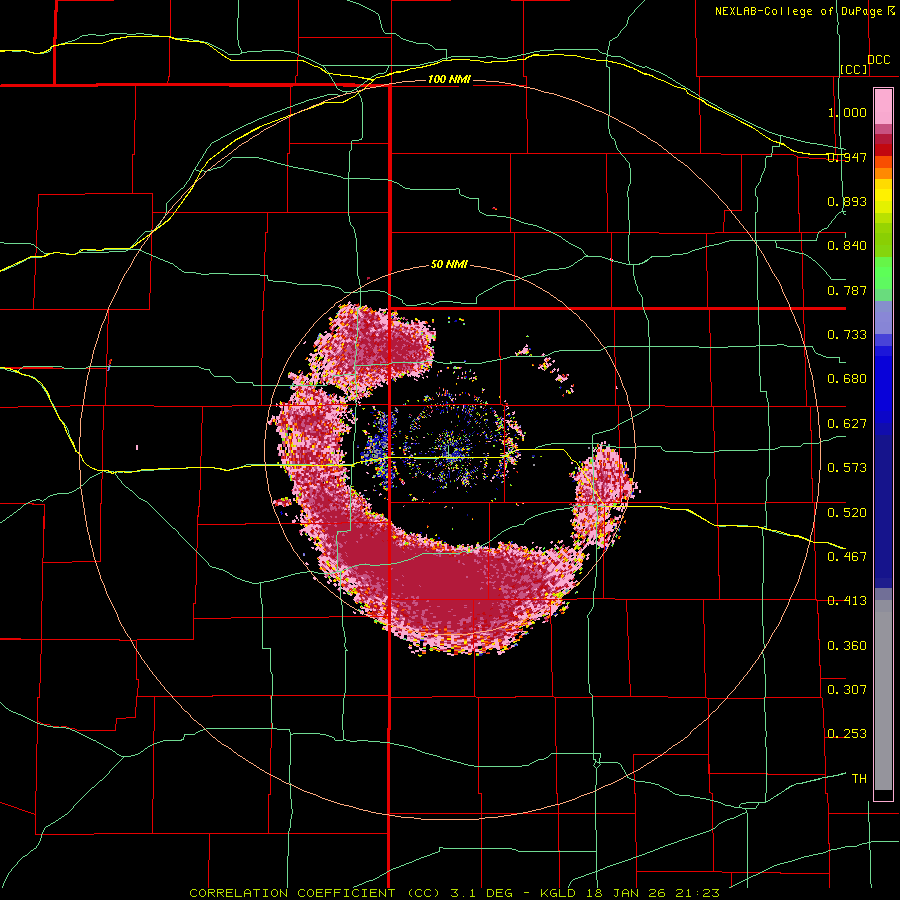Image resolution: width=900 pixels, height=900 pixels.
Task: Select the light pink top color bar segment
Action: pyautogui.click(x=883, y=106)
